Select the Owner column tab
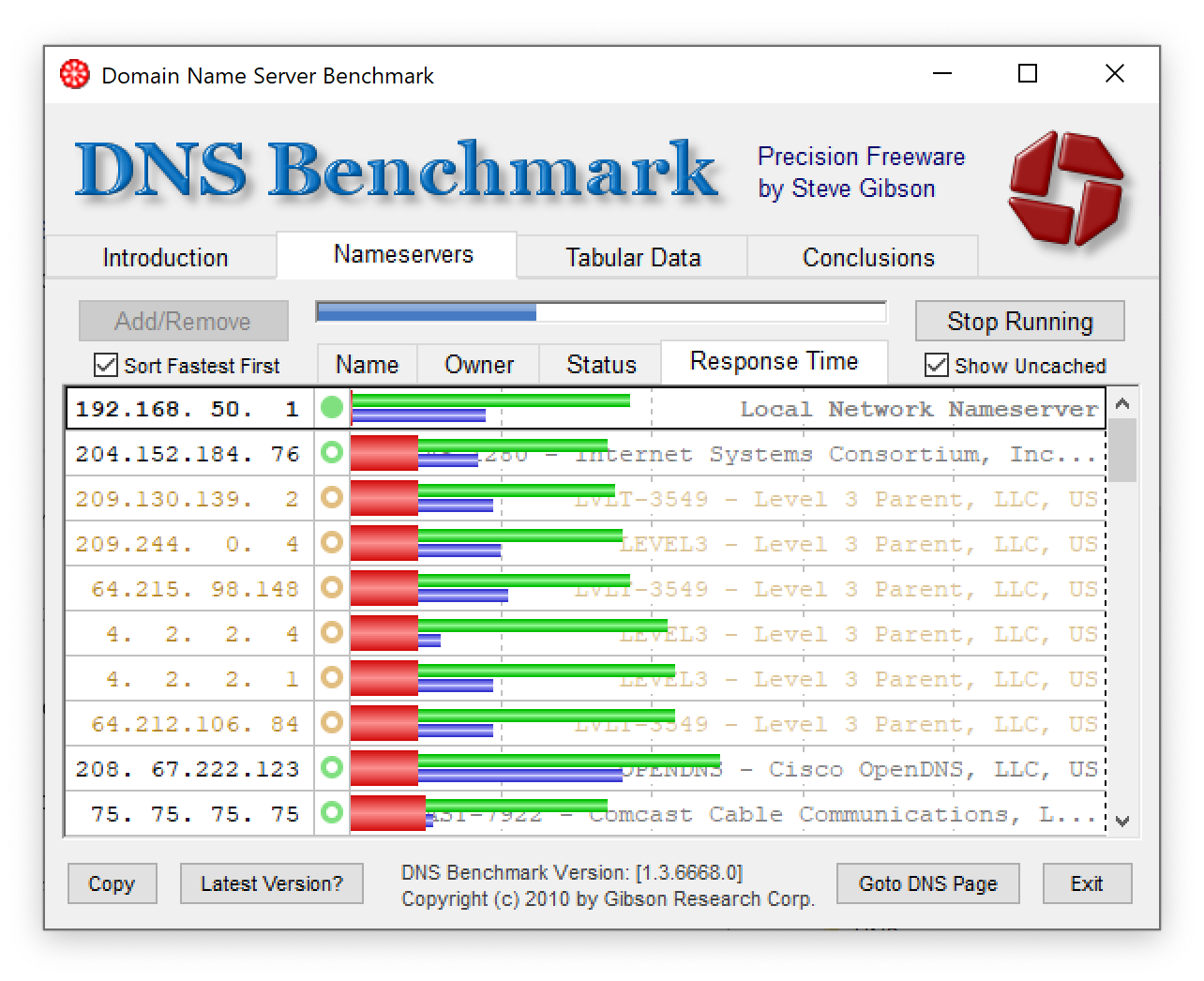Screen dimensions: 1204x981 pos(478,364)
